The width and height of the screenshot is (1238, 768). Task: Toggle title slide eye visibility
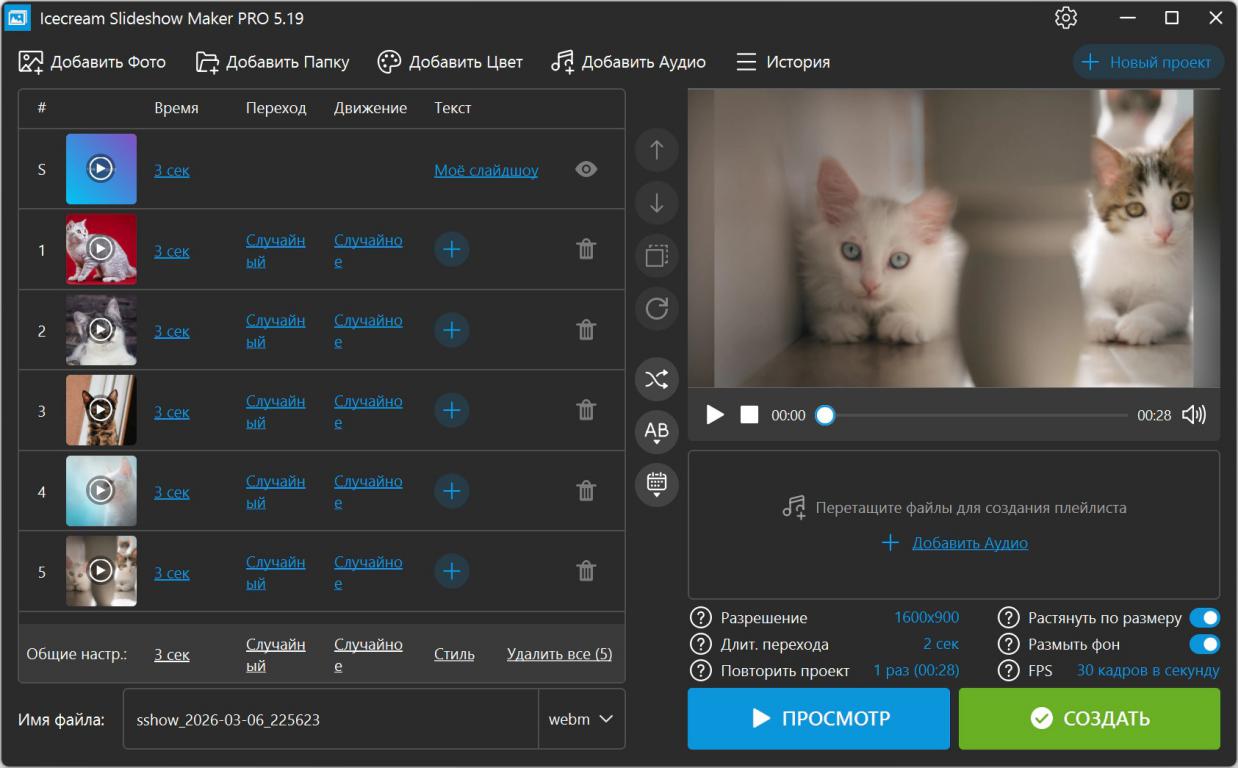pyautogui.click(x=586, y=170)
